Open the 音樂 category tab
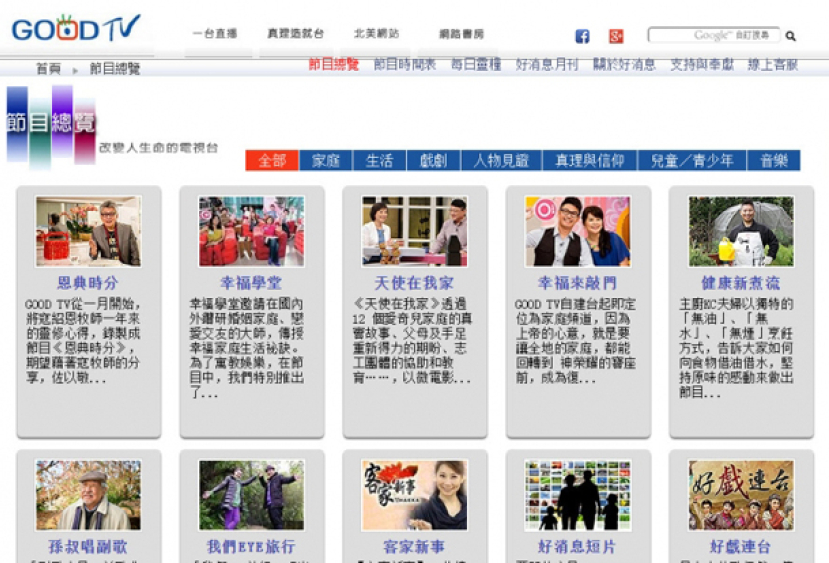 tap(773, 160)
